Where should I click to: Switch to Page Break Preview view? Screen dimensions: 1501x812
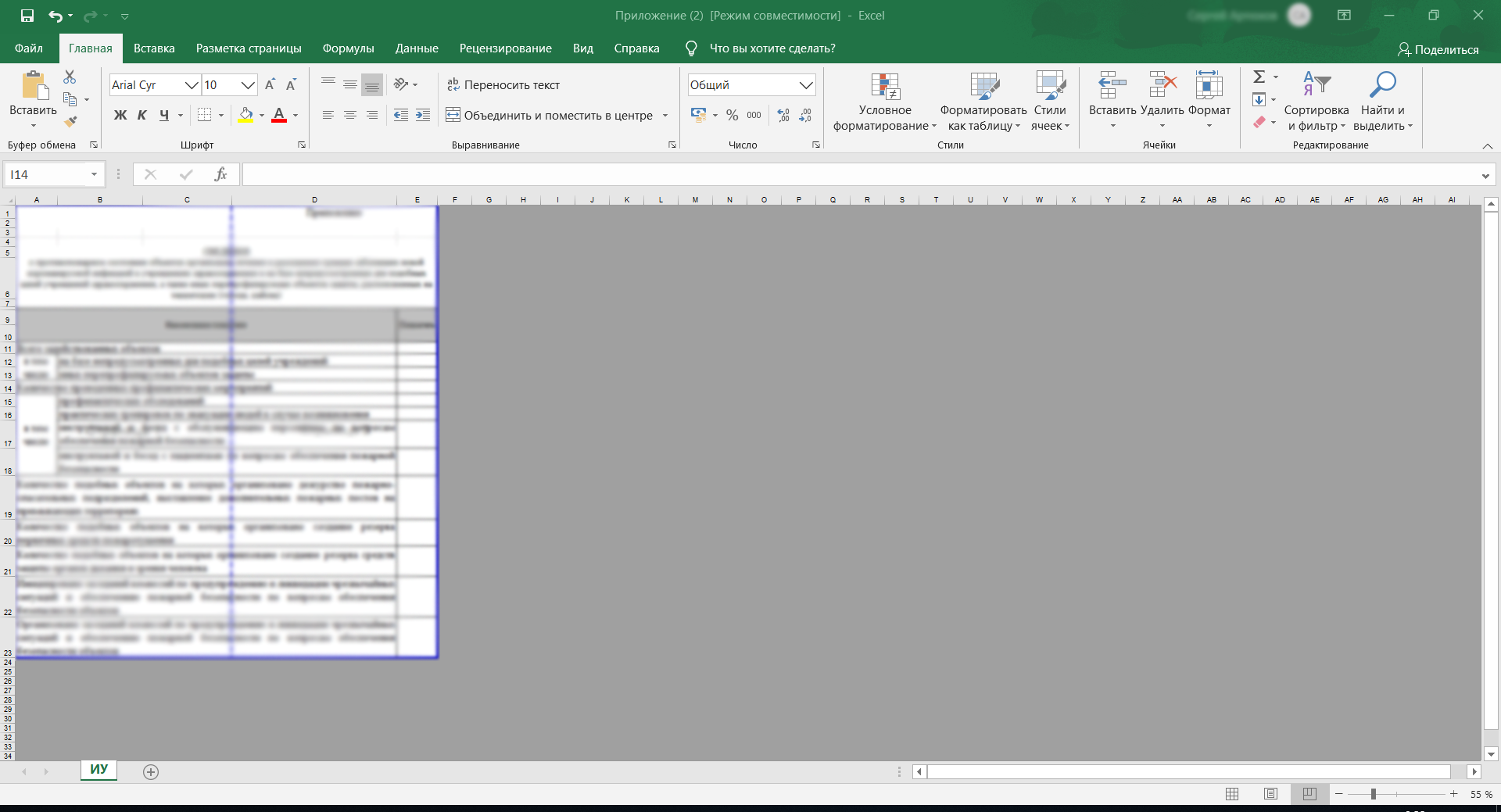click(x=1309, y=794)
